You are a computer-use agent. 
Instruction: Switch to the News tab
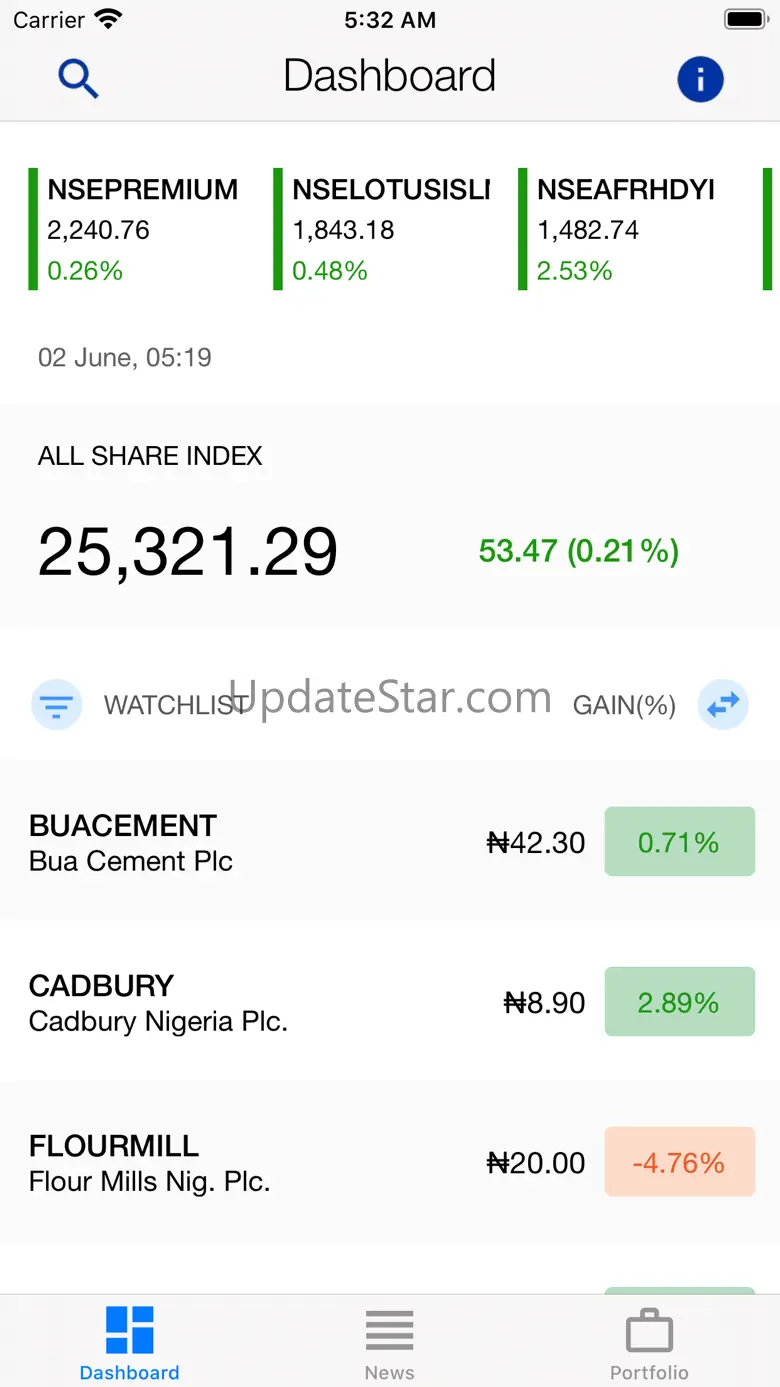pyautogui.click(x=389, y=1342)
